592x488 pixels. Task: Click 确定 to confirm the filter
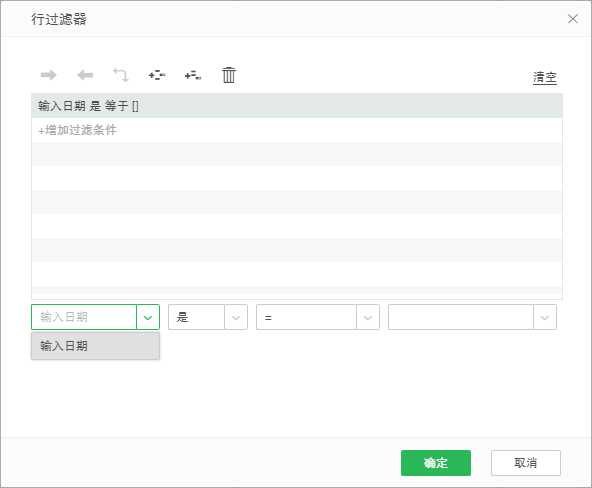pos(436,463)
